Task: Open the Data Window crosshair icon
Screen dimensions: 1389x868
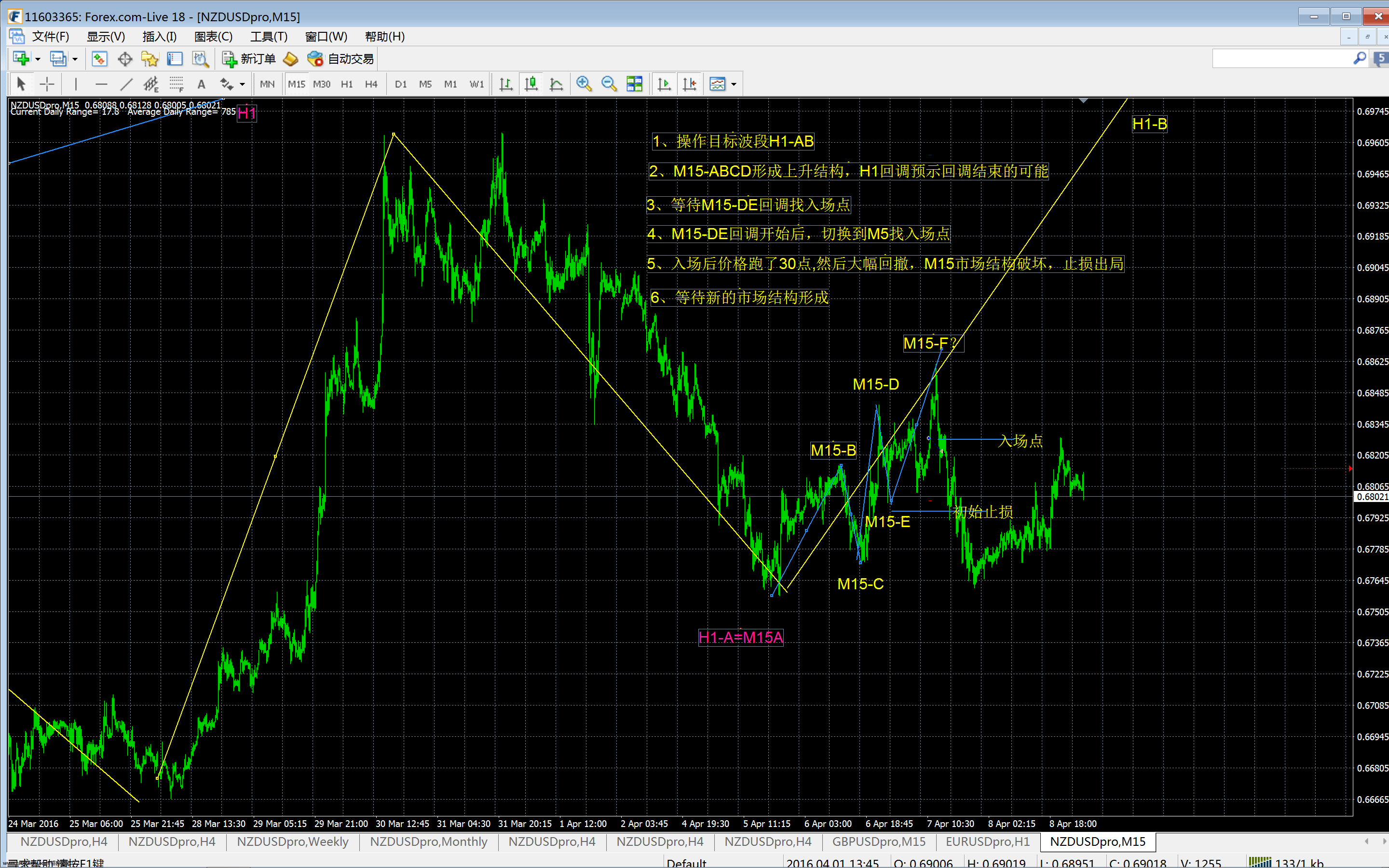Action: 124,58
